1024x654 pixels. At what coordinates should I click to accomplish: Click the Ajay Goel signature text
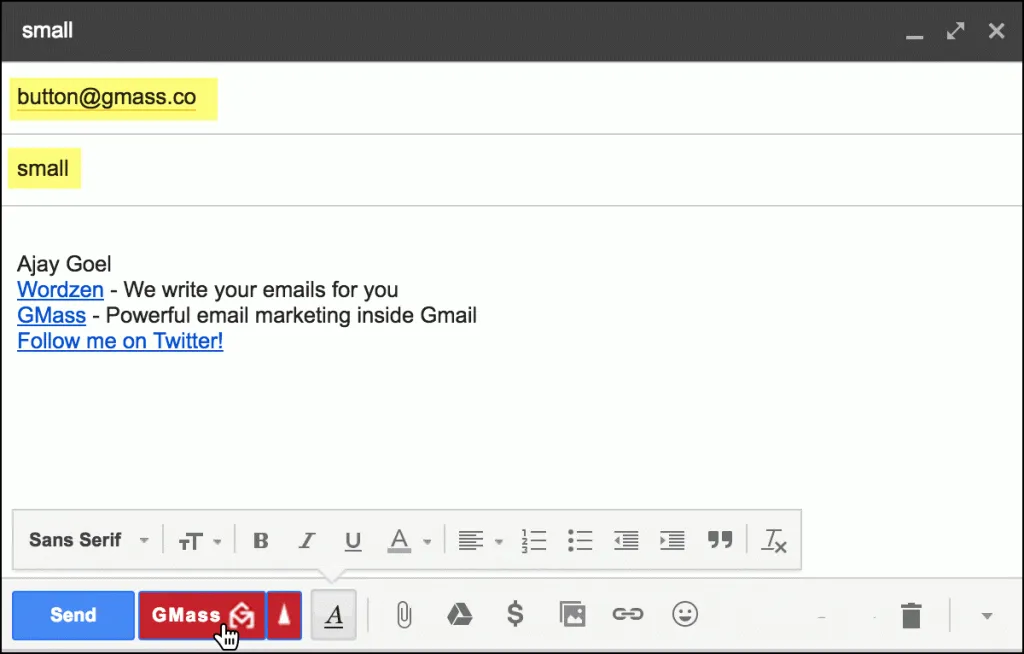(x=64, y=264)
